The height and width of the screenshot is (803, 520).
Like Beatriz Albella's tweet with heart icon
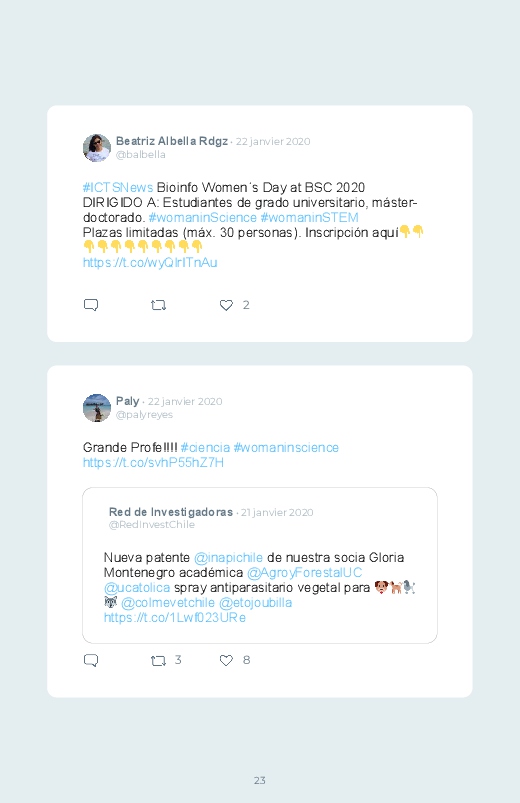226,305
